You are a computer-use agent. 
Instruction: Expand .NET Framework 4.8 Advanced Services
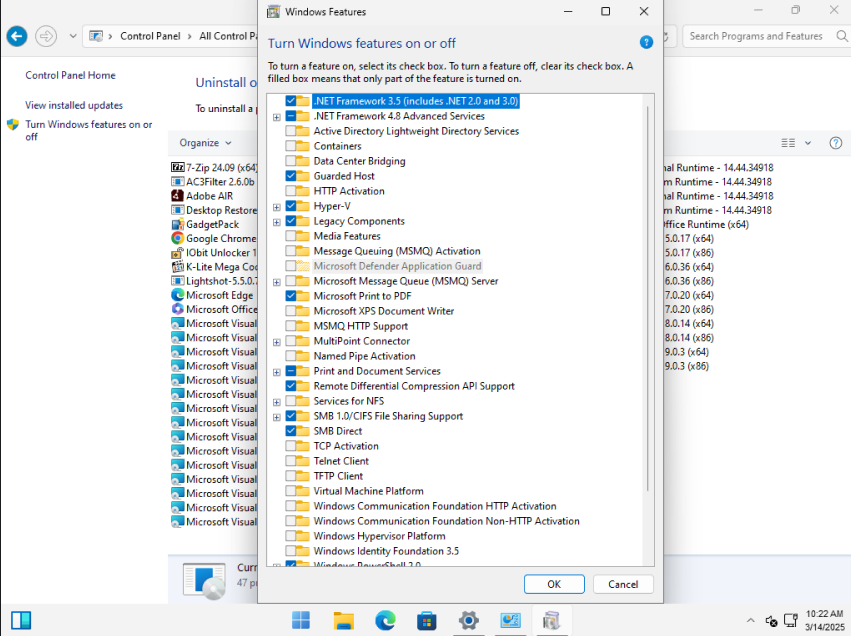click(277, 117)
